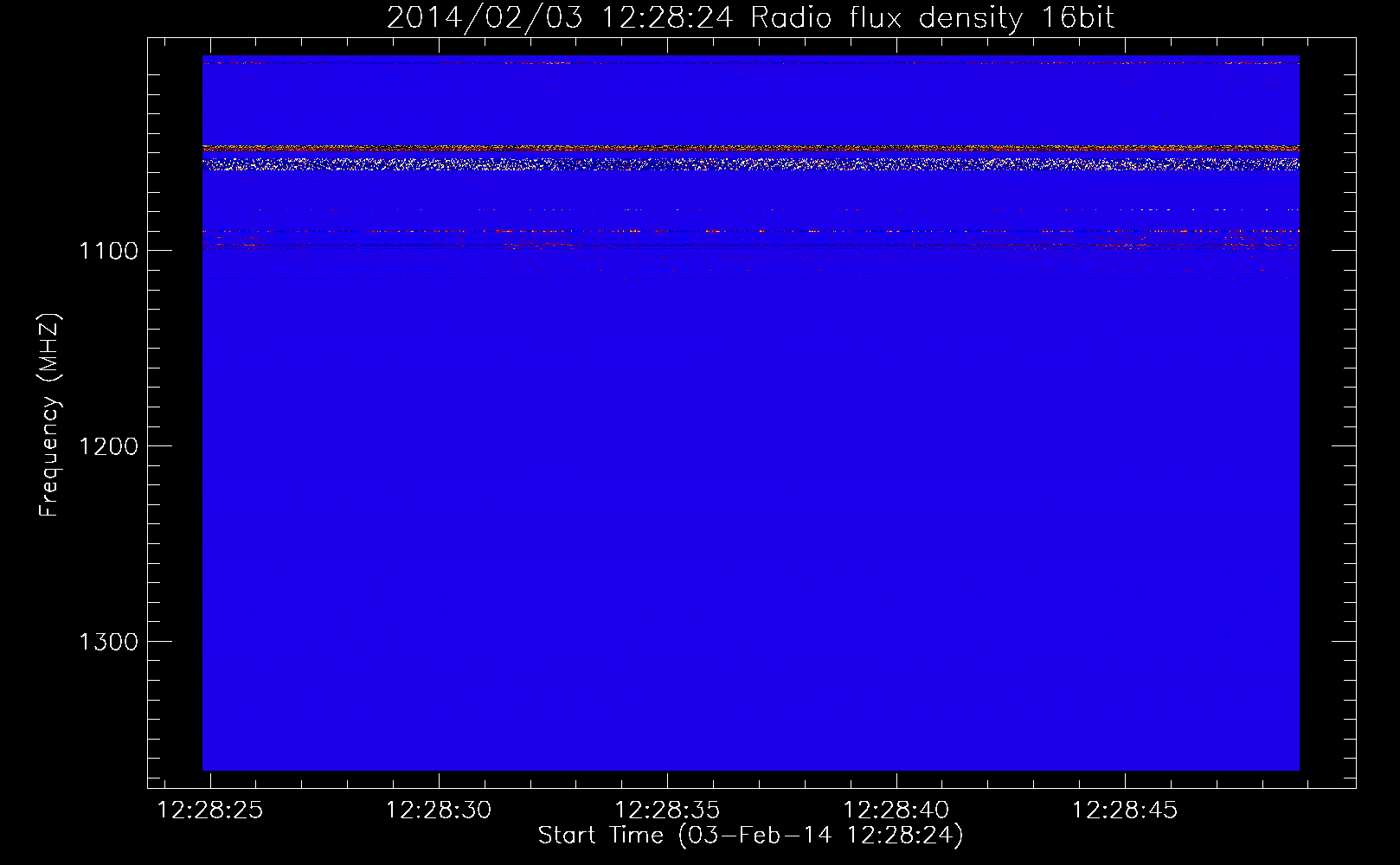The height and width of the screenshot is (865, 1400).
Task: Click the "Start Time" x-axis label
Action: pos(600,836)
